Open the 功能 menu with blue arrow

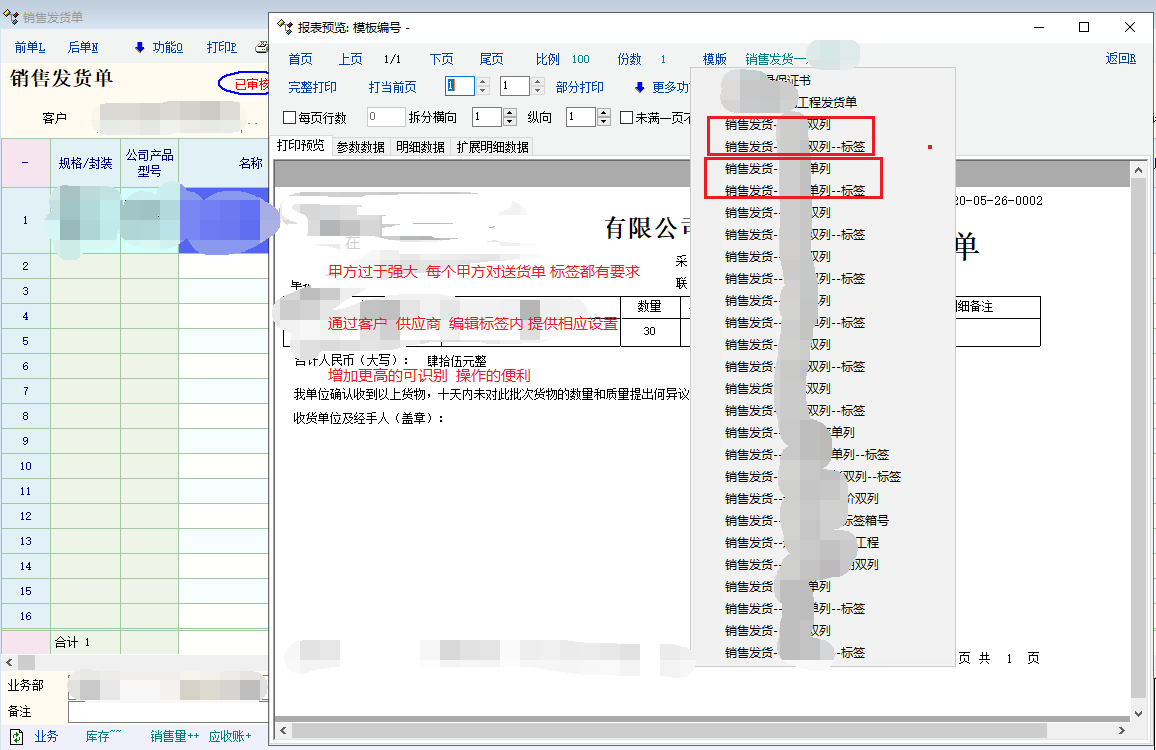(140, 47)
